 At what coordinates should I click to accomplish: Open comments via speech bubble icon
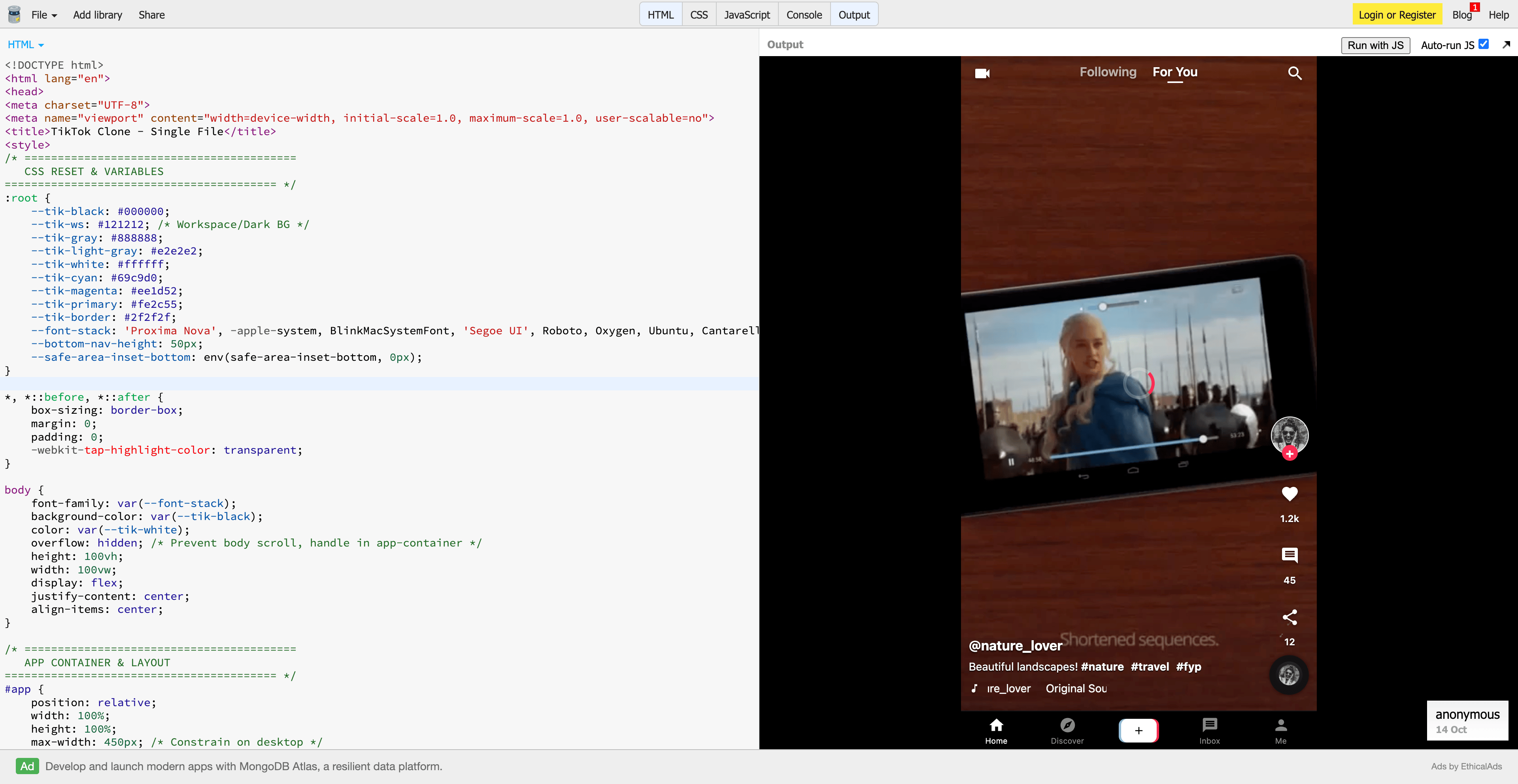coord(1290,555)
